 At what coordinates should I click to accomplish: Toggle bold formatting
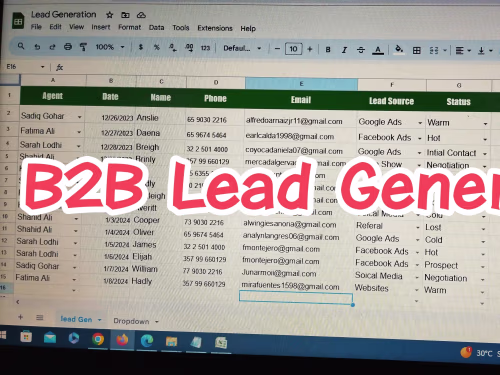pos(328,50)
